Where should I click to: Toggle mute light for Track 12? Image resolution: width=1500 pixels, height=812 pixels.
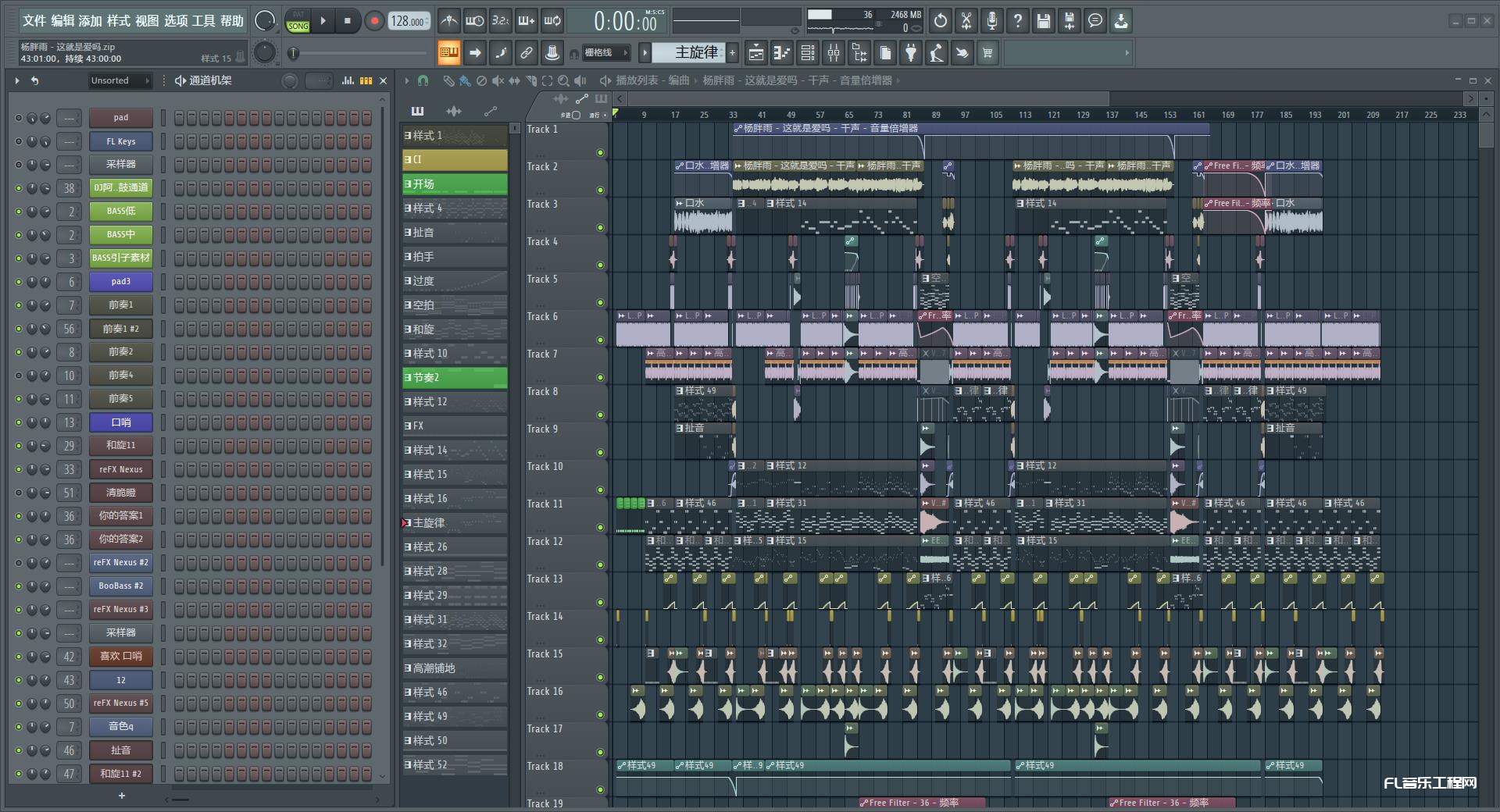pos(600,564)
